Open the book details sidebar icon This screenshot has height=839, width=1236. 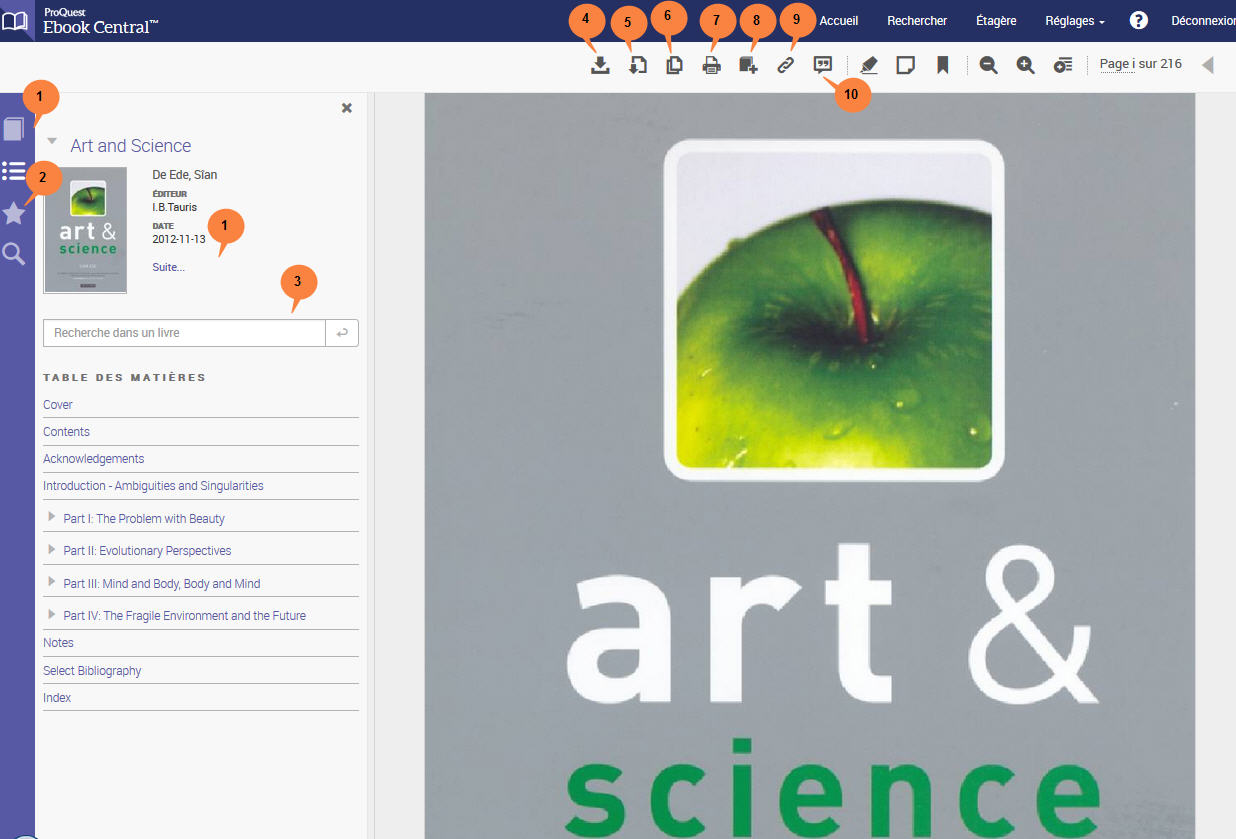coord(14,129)
